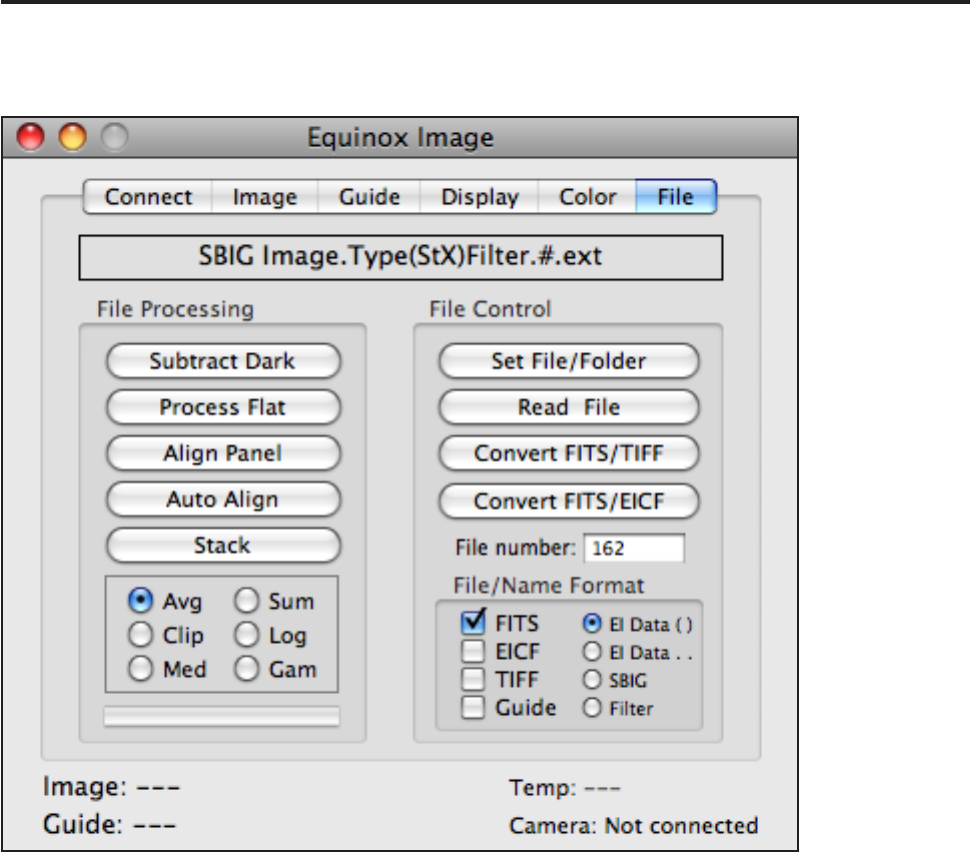Choose the Sum stacking mode
Viewport: 970px width, 852px height.
(x=247, y=601)
